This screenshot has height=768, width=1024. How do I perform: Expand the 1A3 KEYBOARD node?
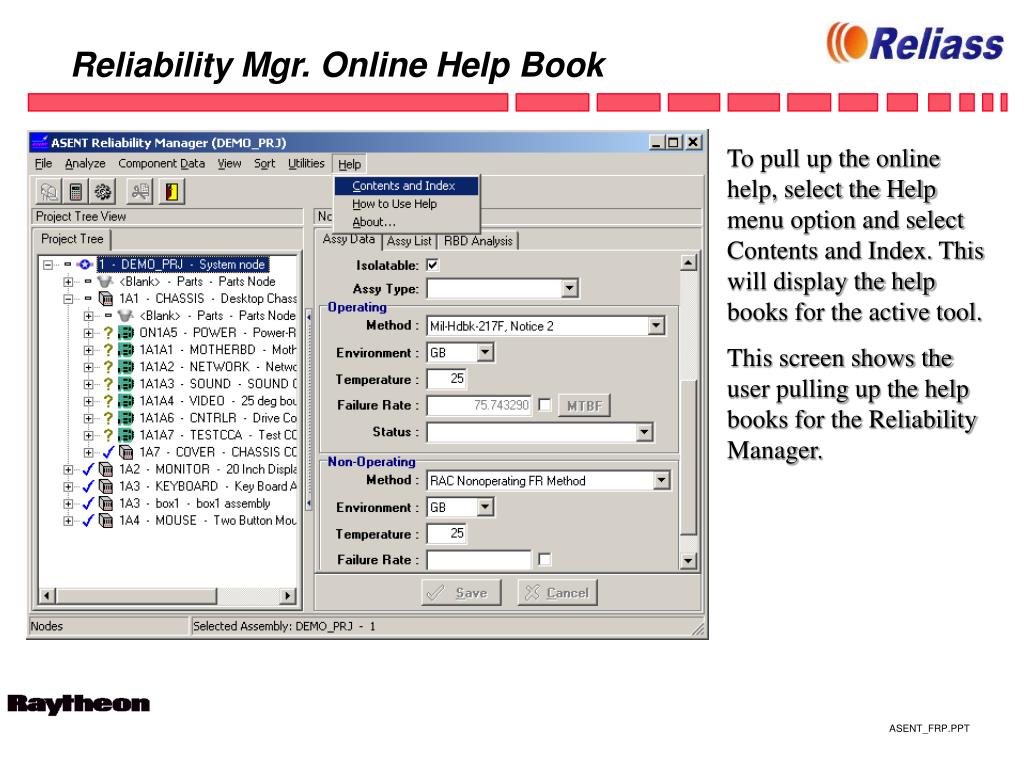point(68,487)
